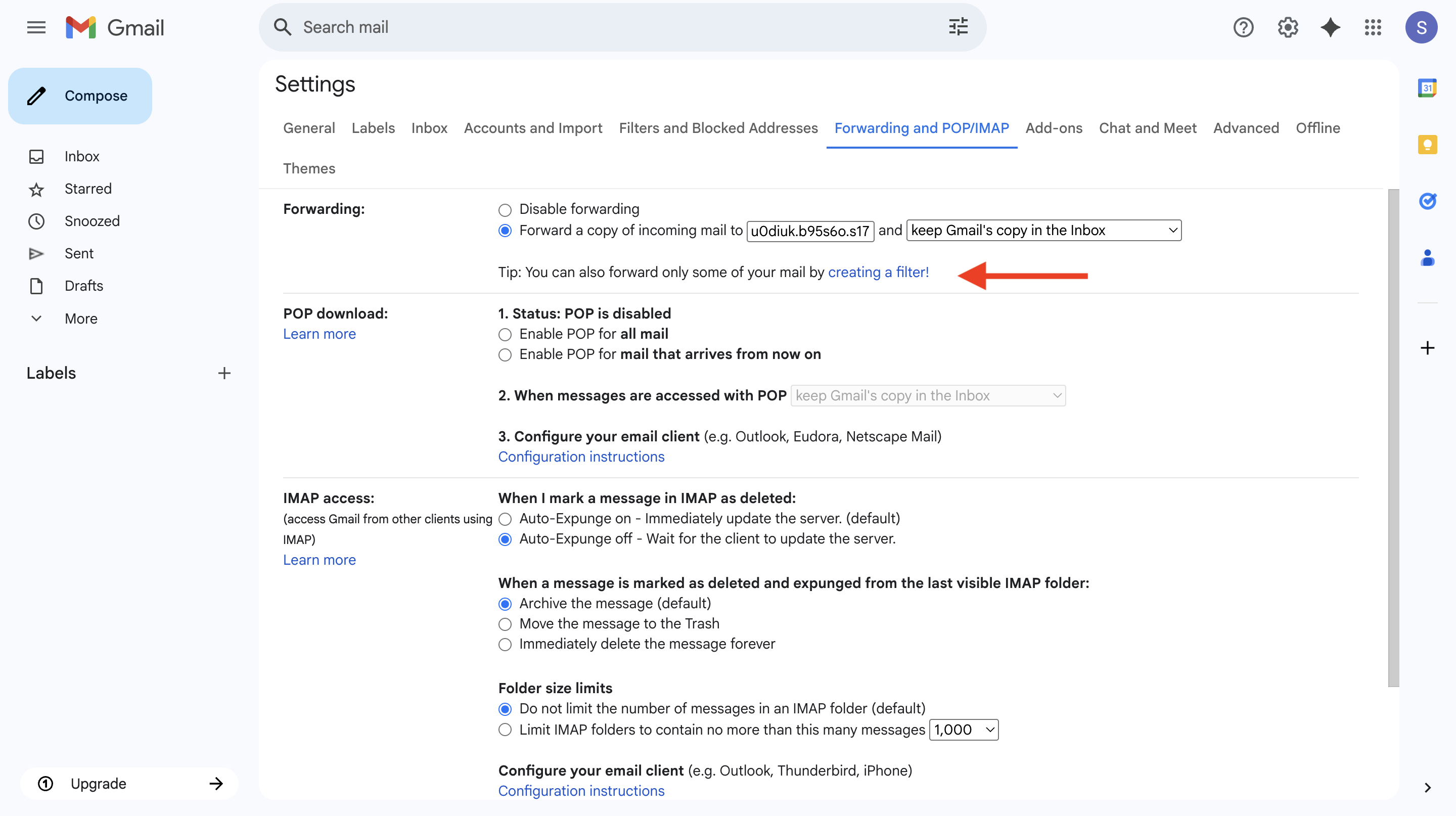Click the creating a filter link
Screen dimensions: 1456x816
(x=878, y=273)
